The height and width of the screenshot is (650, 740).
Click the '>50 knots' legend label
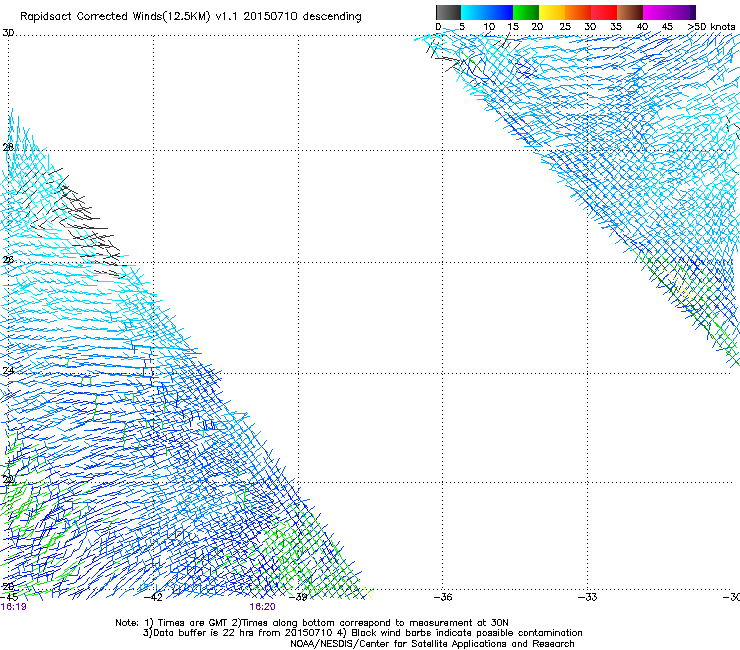coord(711,27)
